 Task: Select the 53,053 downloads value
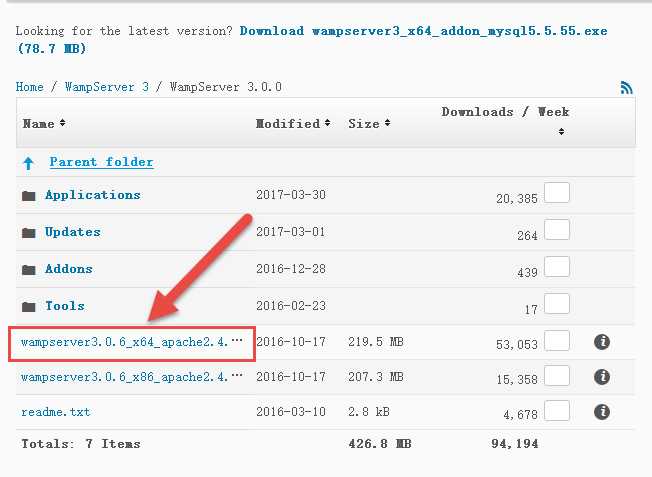[517, 345]
